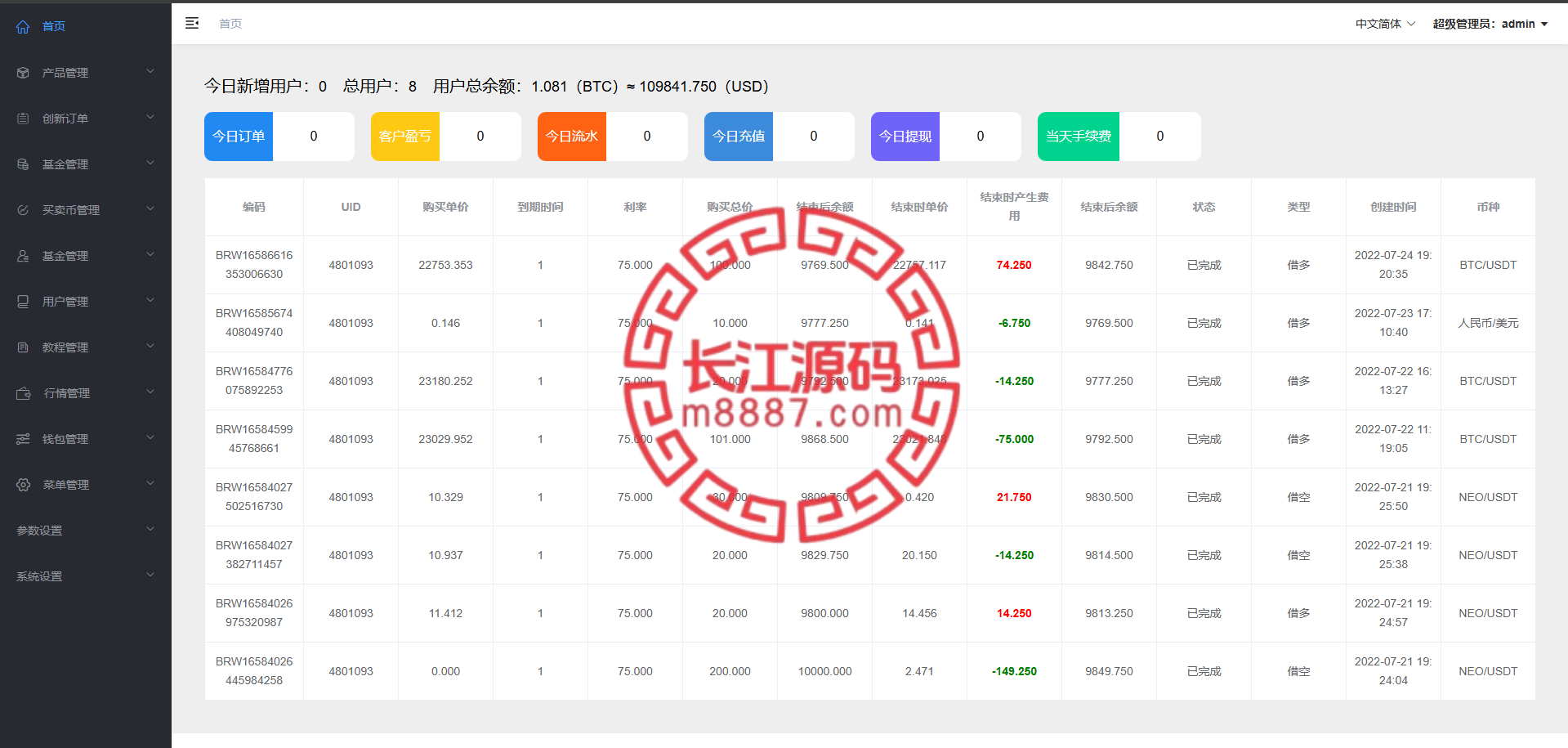Click the 行情管理 sidebar icon
Screen dimensions: 1568x748
pos(24,393)
